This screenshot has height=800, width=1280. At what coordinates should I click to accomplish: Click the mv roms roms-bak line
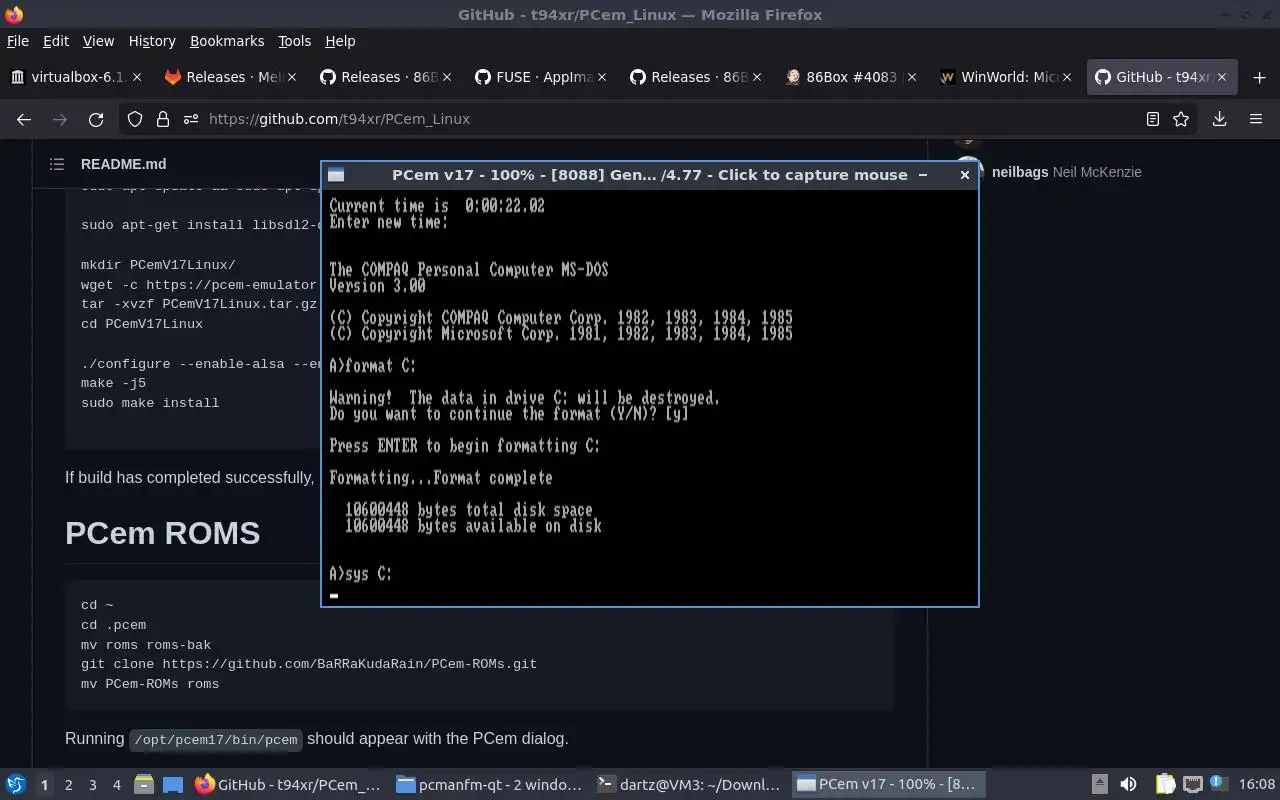(x=146, y=645)
